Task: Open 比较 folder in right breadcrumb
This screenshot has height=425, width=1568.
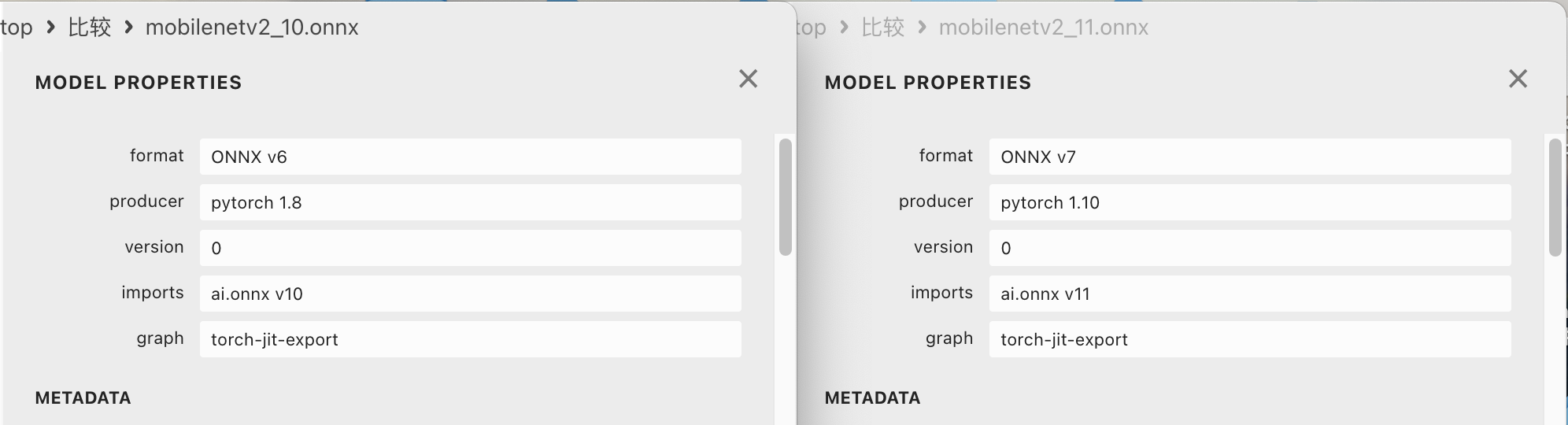Action: [882, 28]
